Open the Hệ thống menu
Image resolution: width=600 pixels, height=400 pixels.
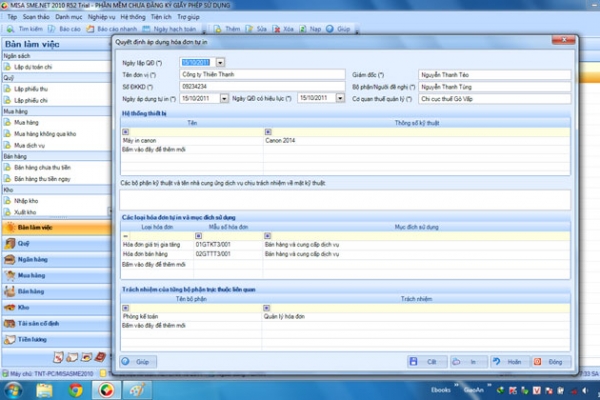tap(133, 17)
